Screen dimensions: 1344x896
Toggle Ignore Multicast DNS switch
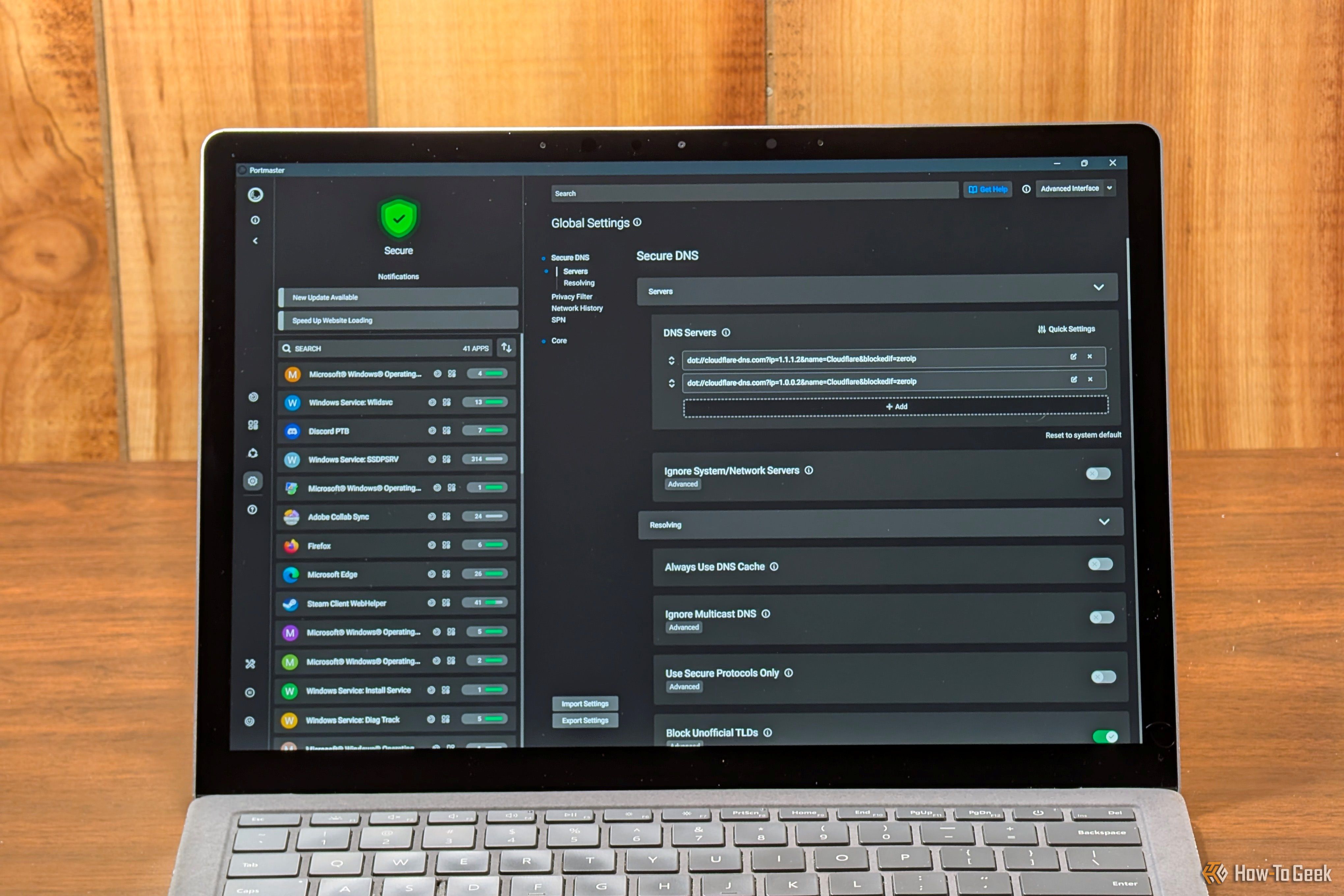[x=1102, y=617]
